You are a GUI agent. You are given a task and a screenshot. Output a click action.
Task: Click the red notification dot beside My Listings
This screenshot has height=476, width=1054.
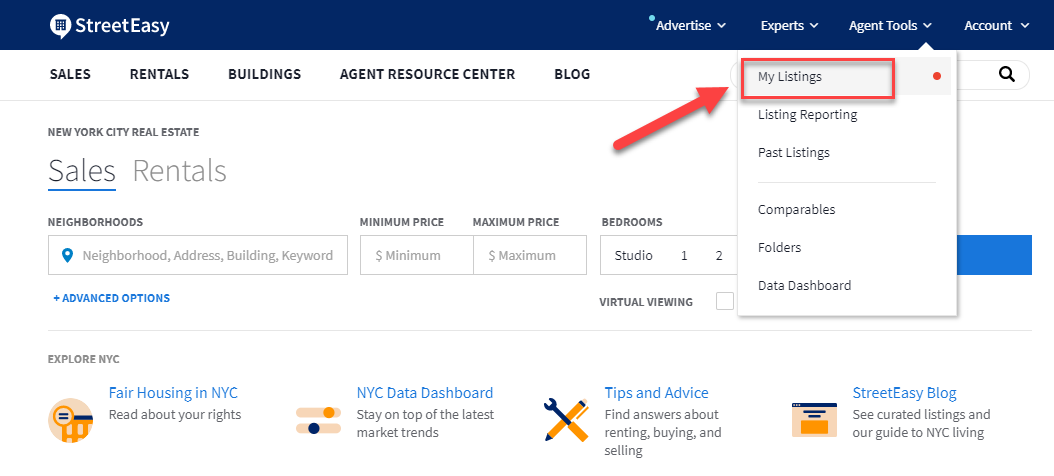(937, 77)
